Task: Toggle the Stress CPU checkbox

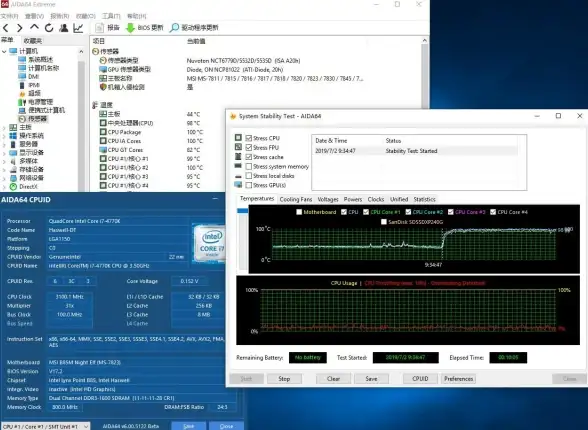Action: 248,138
